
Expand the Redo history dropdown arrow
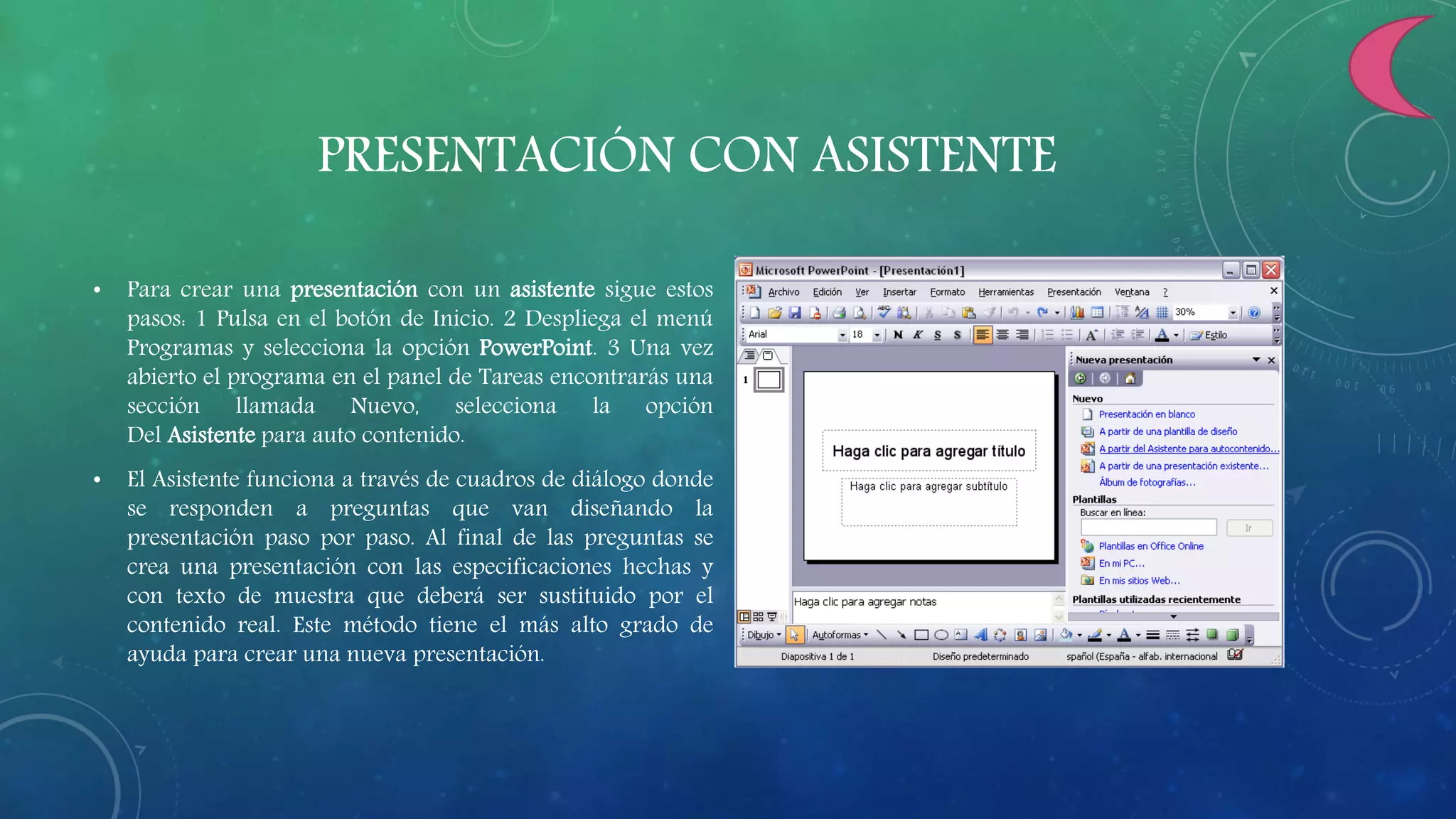pyautogui.click(x=1057, y=313)
